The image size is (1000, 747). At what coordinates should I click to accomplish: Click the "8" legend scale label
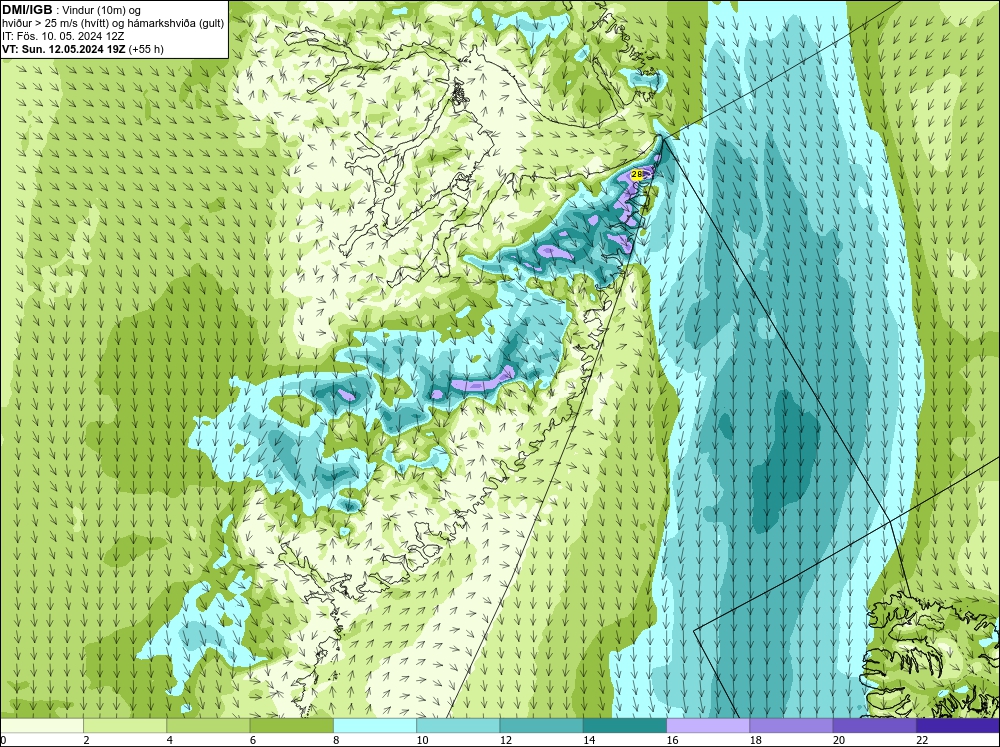336,740
